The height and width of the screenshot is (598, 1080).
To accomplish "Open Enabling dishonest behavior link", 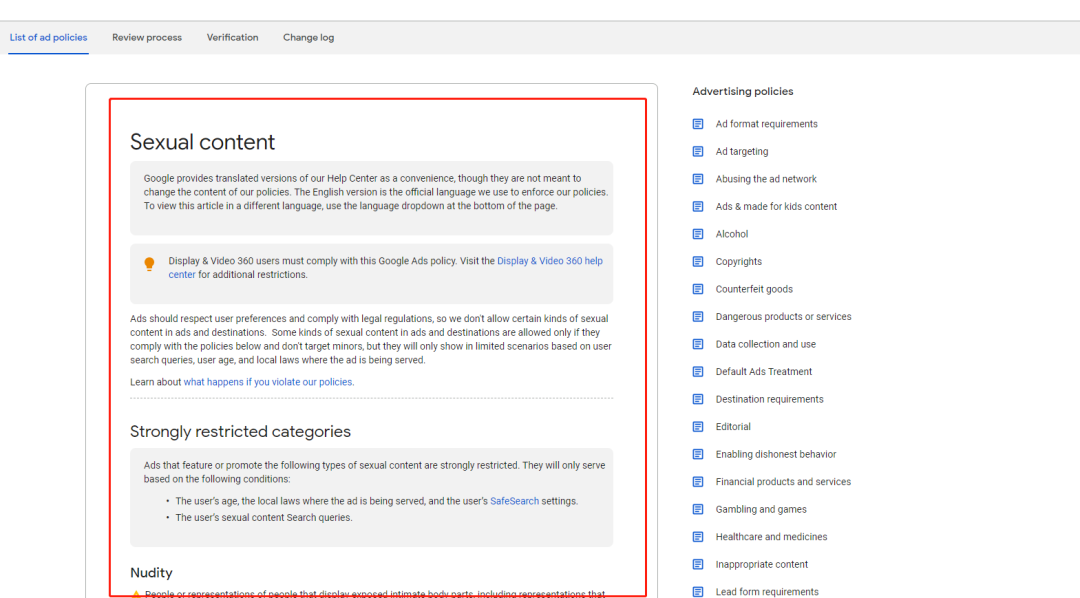I will pyautogui.click(x=776, y=455).
